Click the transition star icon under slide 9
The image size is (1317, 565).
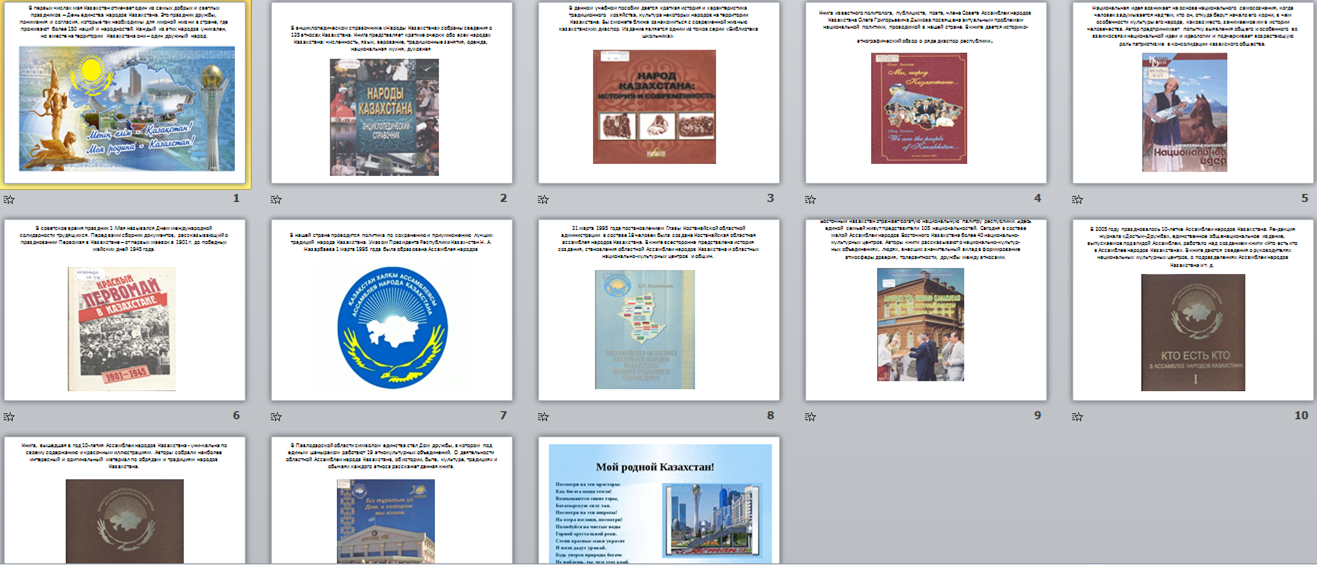tap(811, 416)
